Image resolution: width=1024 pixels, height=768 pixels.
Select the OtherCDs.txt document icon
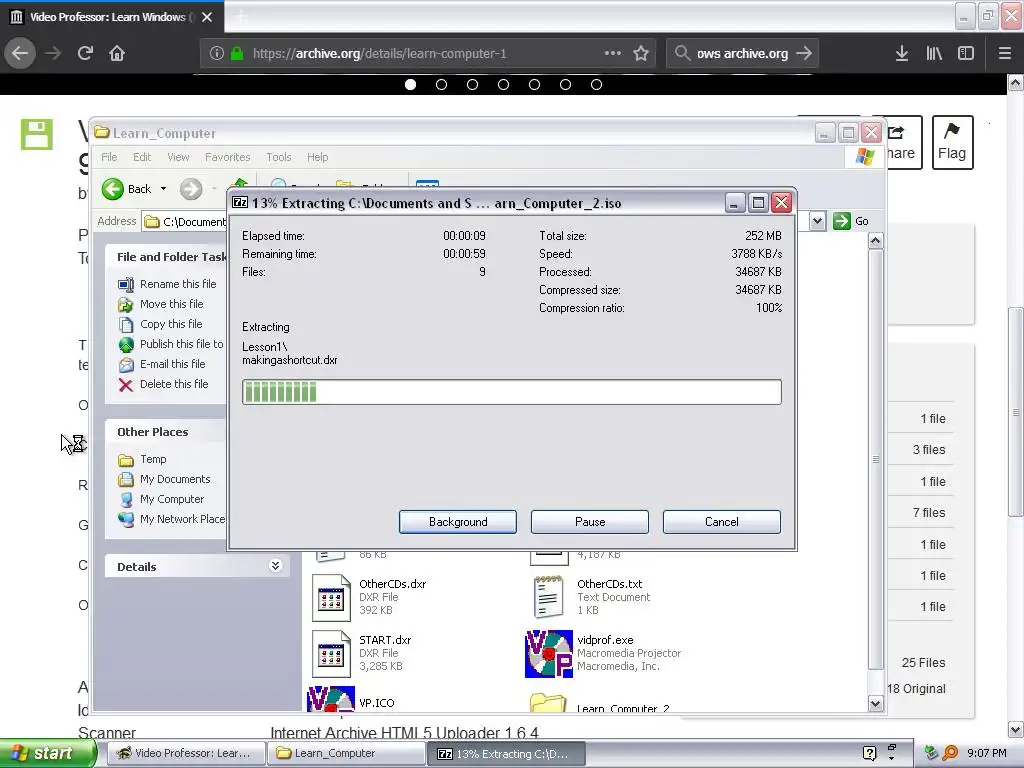(549, 597)
